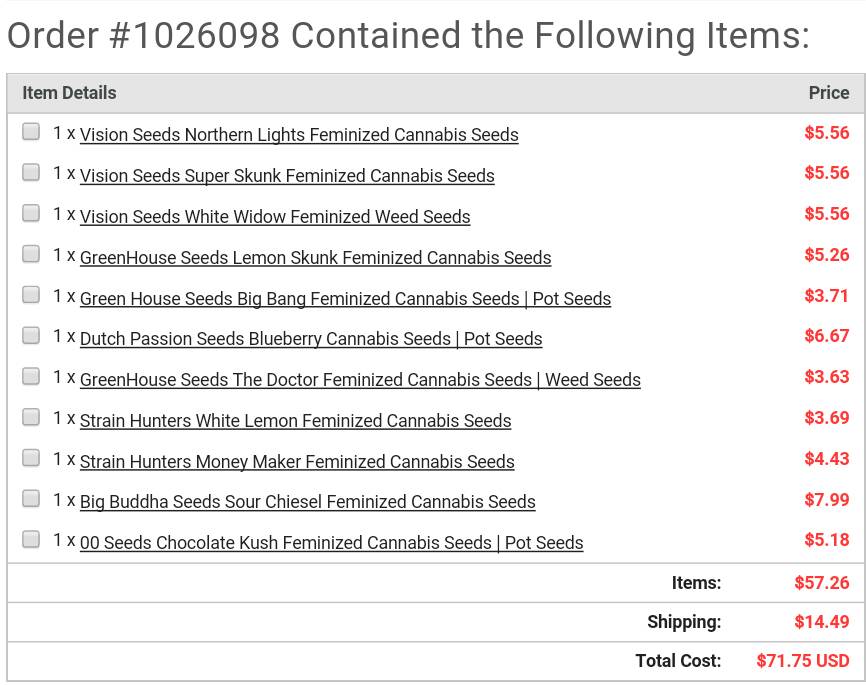Viewport: 866px width, 685px height.
Task: Follow Strain Hunters Money Maker link
Action: [x=297, y=461]
